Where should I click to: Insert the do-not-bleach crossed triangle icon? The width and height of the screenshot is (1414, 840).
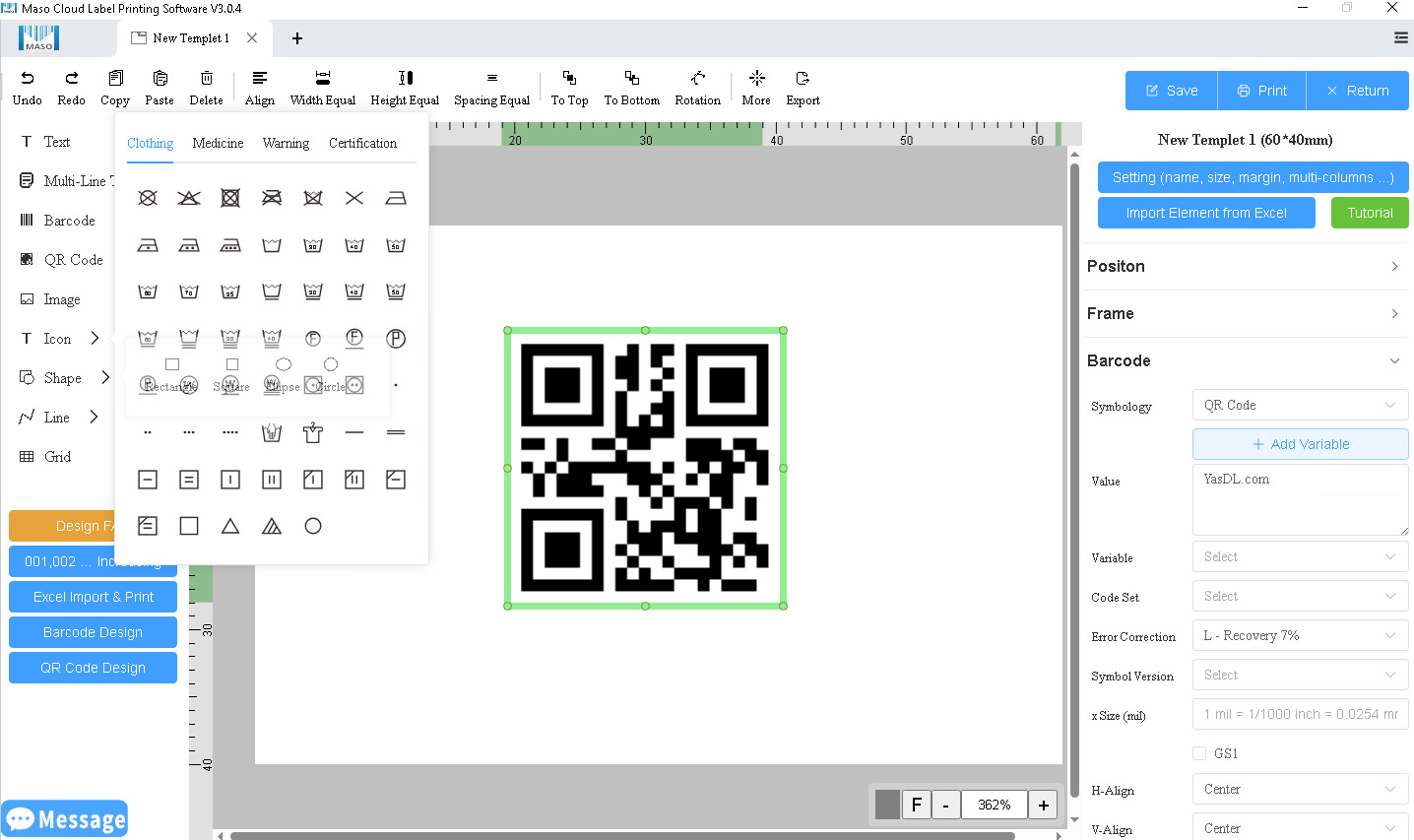coord(189,198)
